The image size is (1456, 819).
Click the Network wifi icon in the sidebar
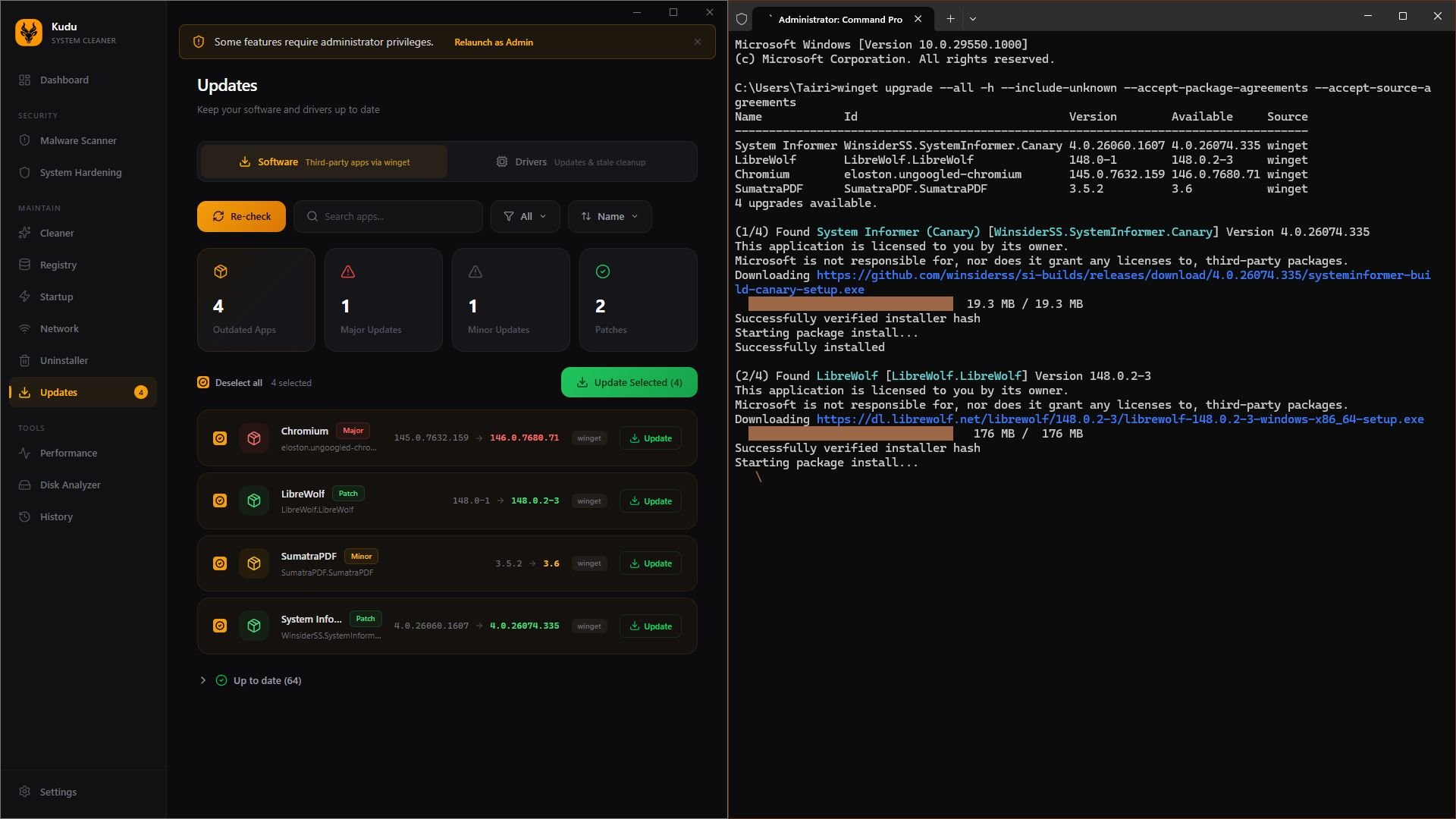tap(24, 328)
